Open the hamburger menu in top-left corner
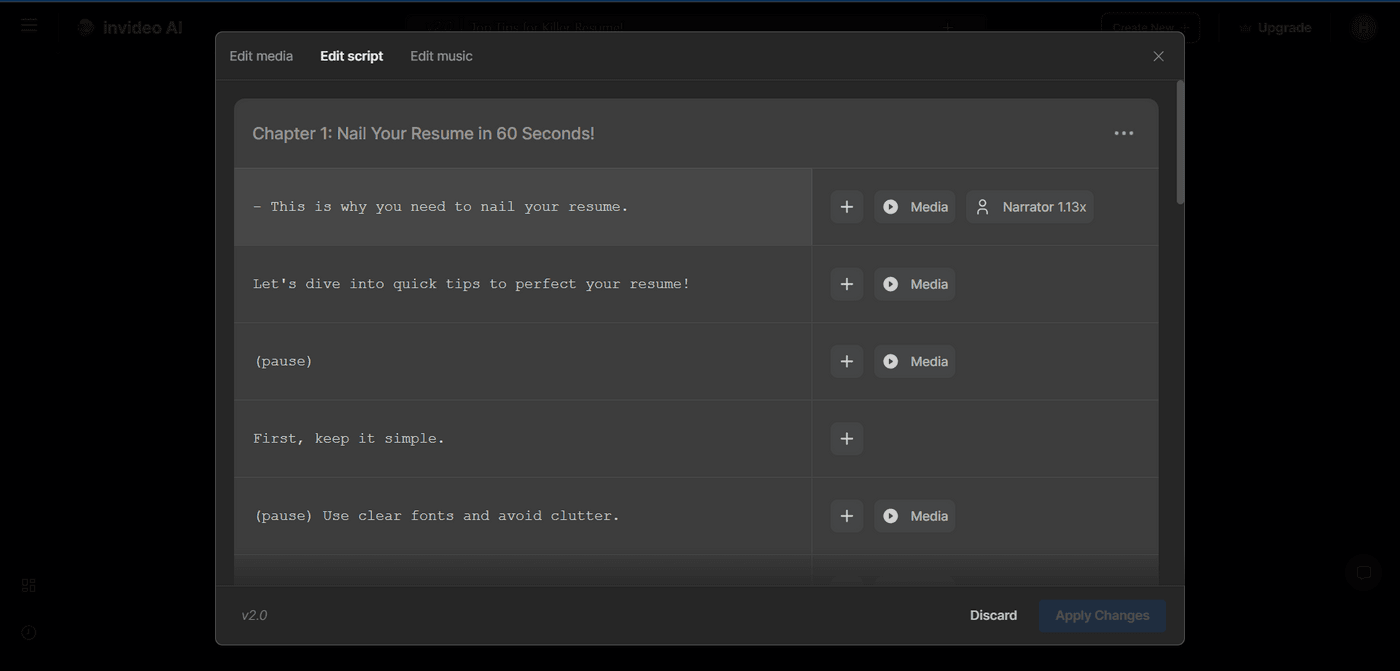The width and height of the screenshot is (1400, 671). pos(29,25)
